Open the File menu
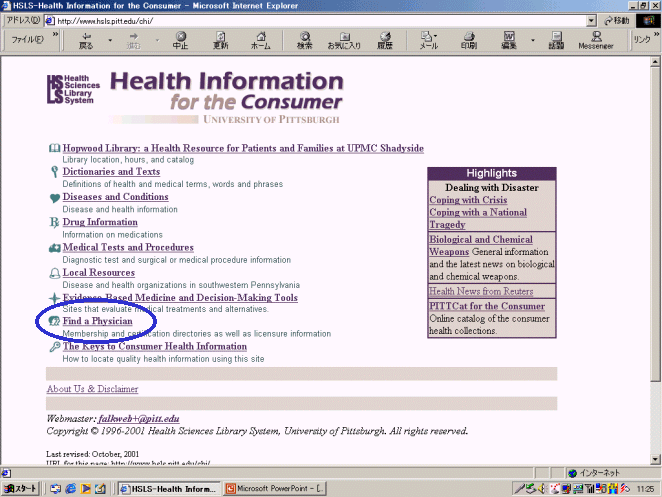This screenshot has height=497, width=662. [25, 40]
